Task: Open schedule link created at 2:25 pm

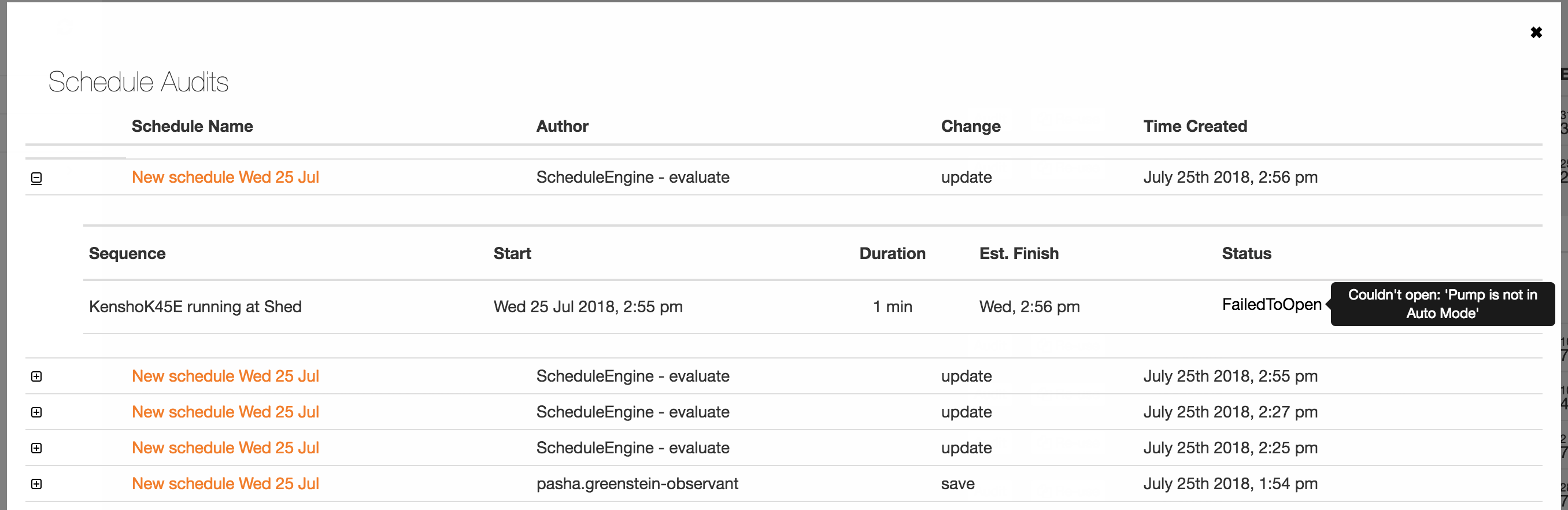Action: pos(225,448)
